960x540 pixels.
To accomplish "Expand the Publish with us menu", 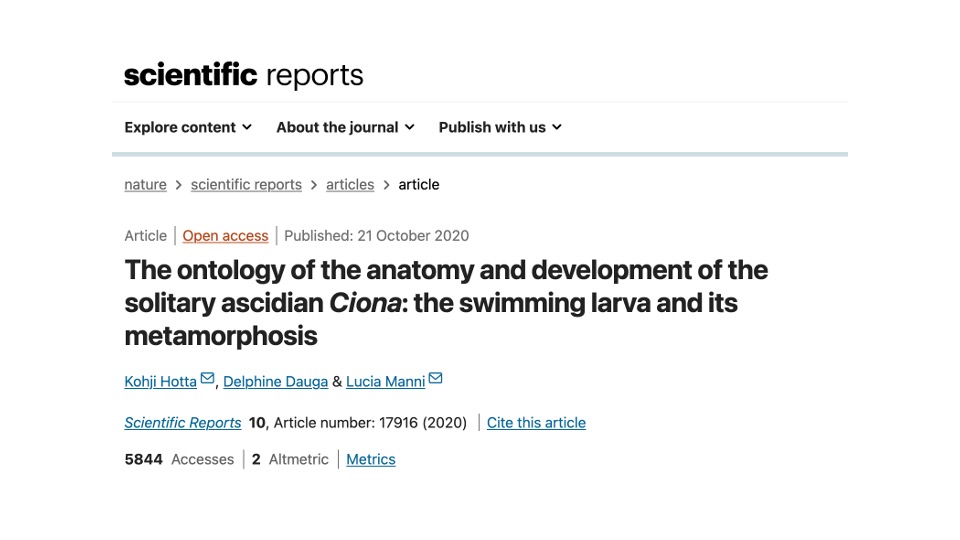I will [500, 127].
